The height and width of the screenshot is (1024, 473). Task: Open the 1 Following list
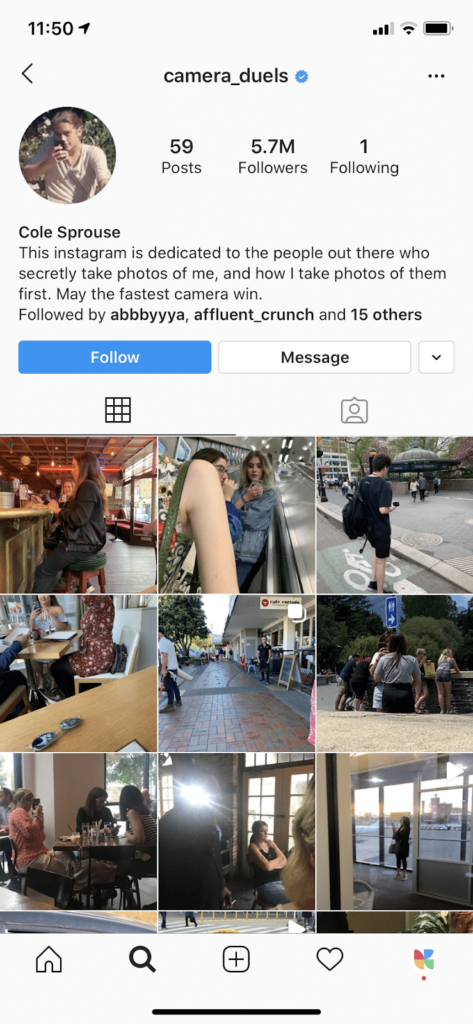[364, 157]
